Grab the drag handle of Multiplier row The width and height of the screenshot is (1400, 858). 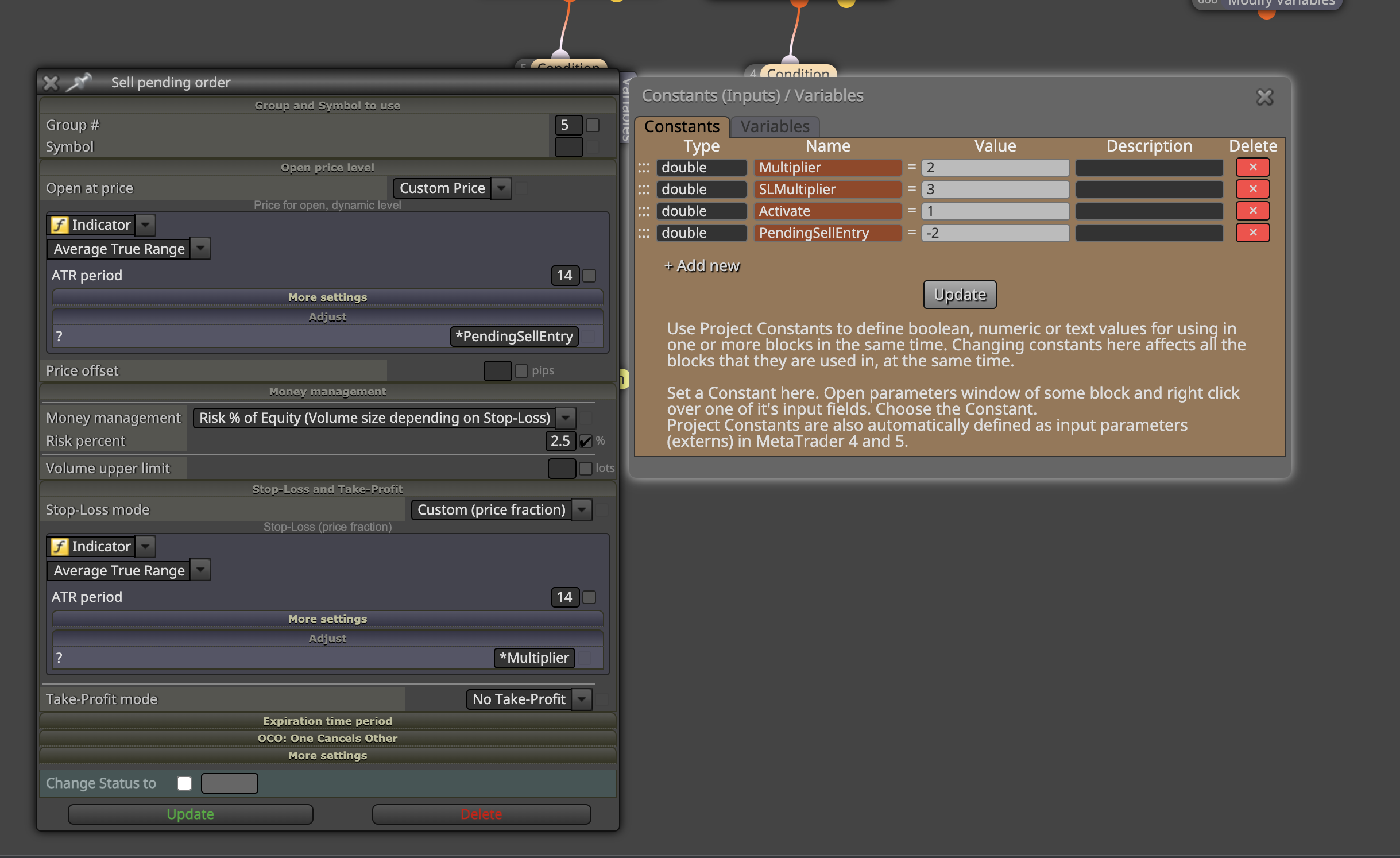tap(644, 168)
